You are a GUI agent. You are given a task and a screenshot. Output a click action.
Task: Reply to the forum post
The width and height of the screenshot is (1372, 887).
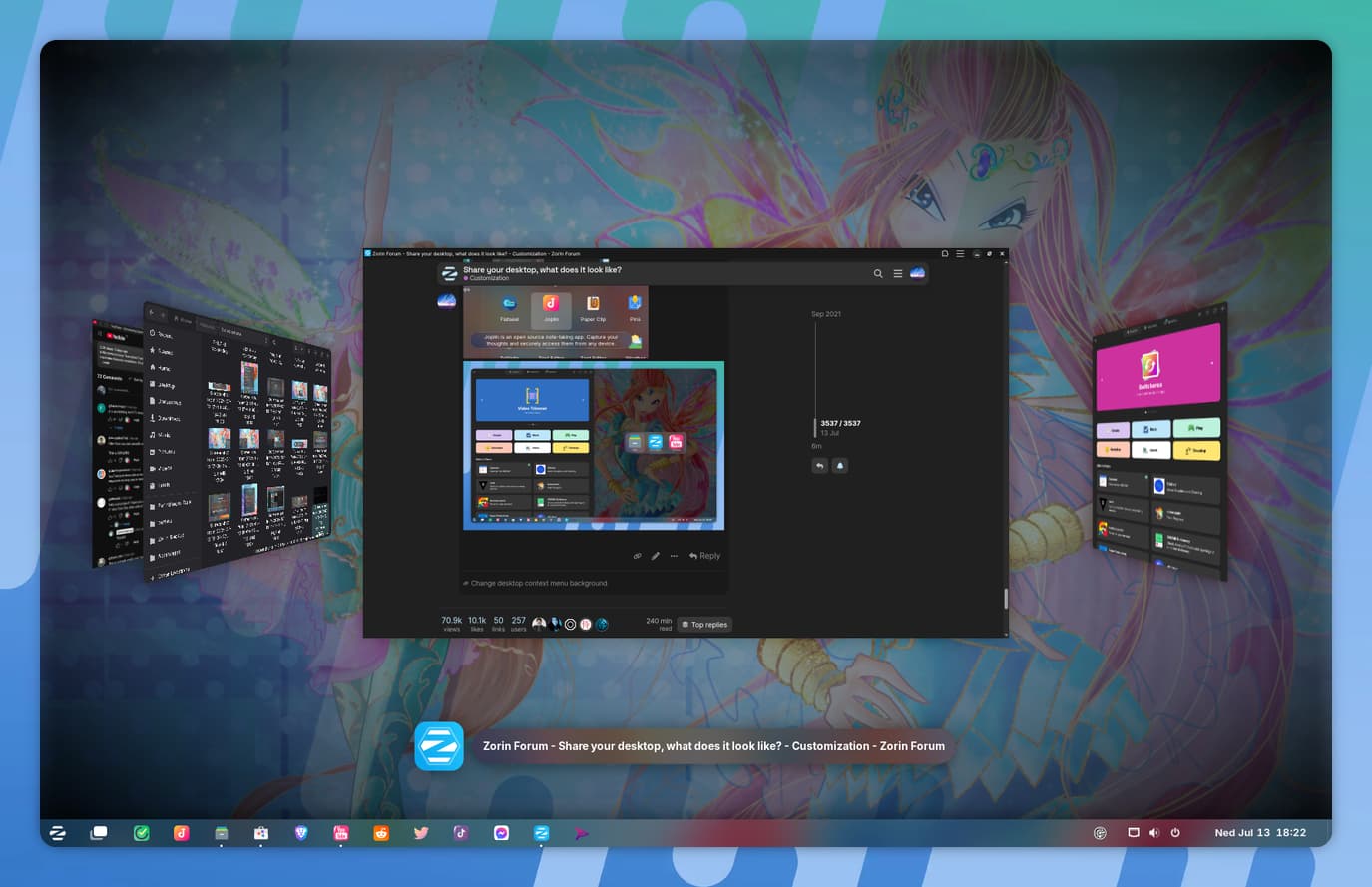point(704,556)
